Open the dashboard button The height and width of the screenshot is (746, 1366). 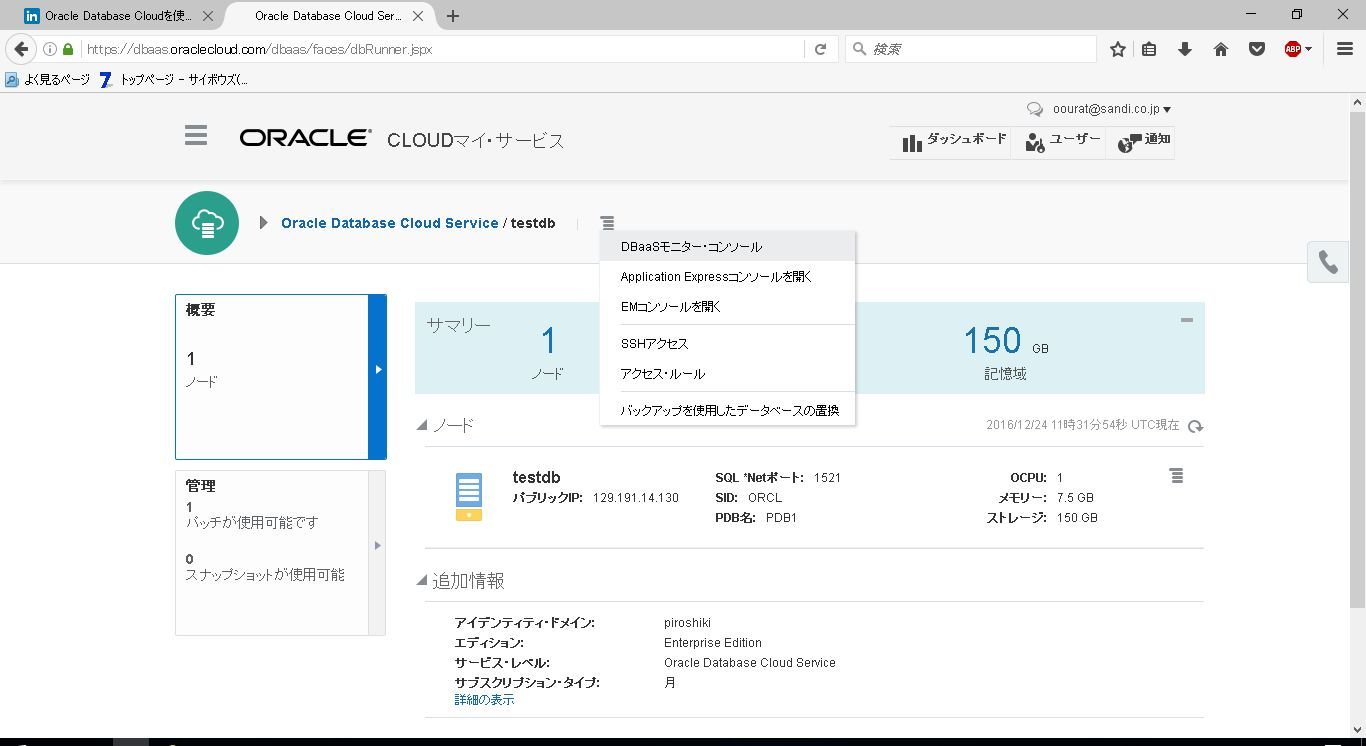(x=953, y=142)
